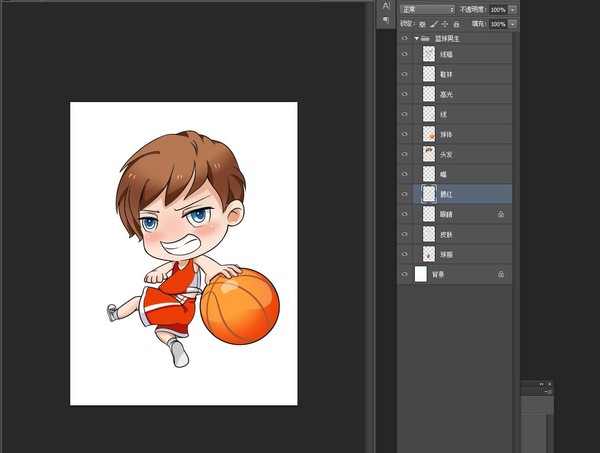Select the white 背景 layer thumbnail

(x=421, y=274)
